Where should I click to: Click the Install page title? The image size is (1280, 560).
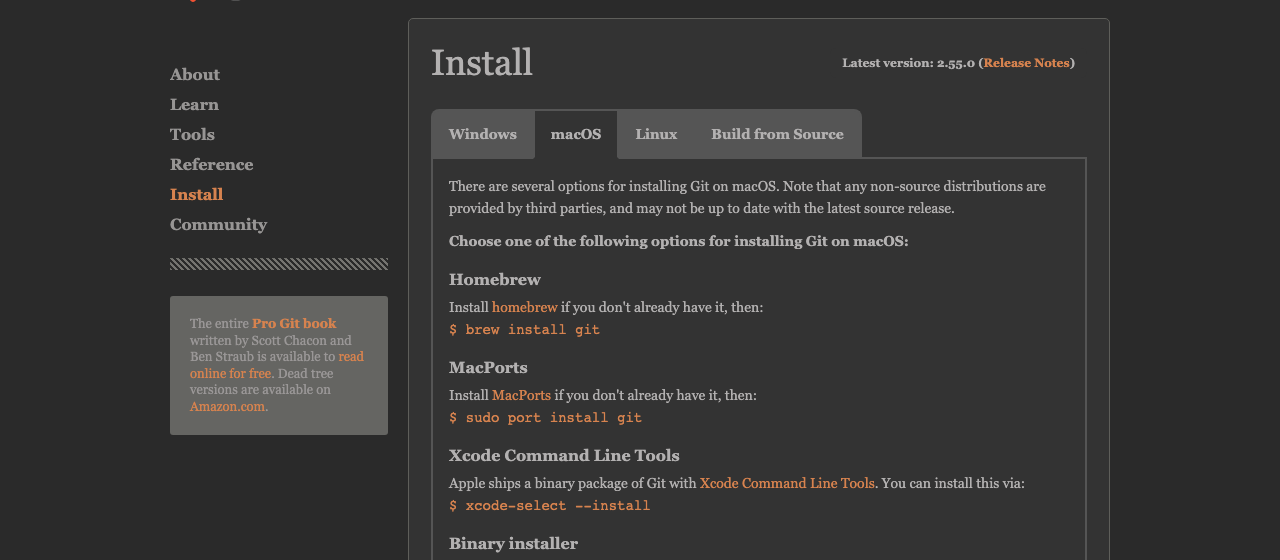(482, 62)
